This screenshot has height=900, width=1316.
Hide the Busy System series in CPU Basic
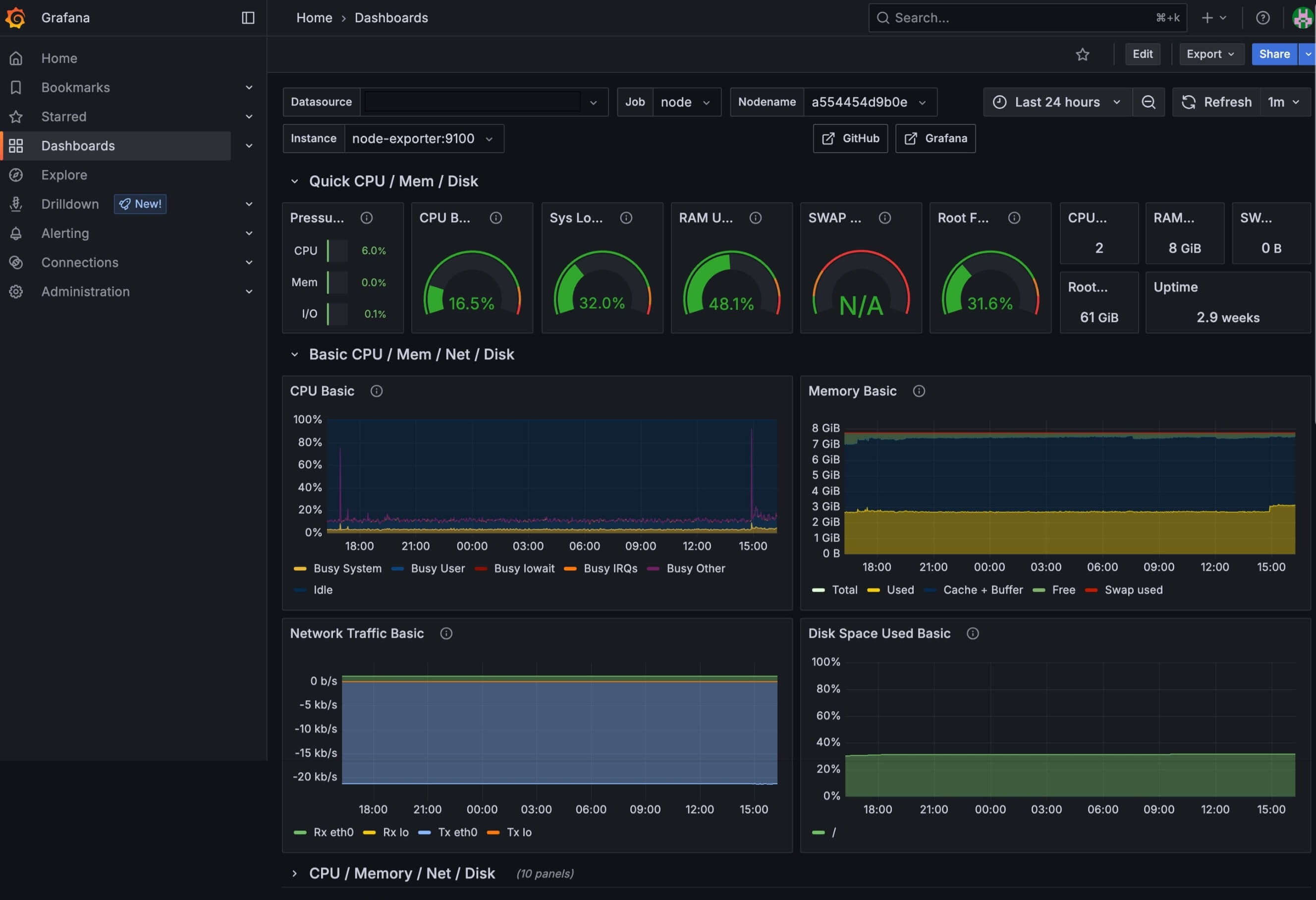click(347, 568)
